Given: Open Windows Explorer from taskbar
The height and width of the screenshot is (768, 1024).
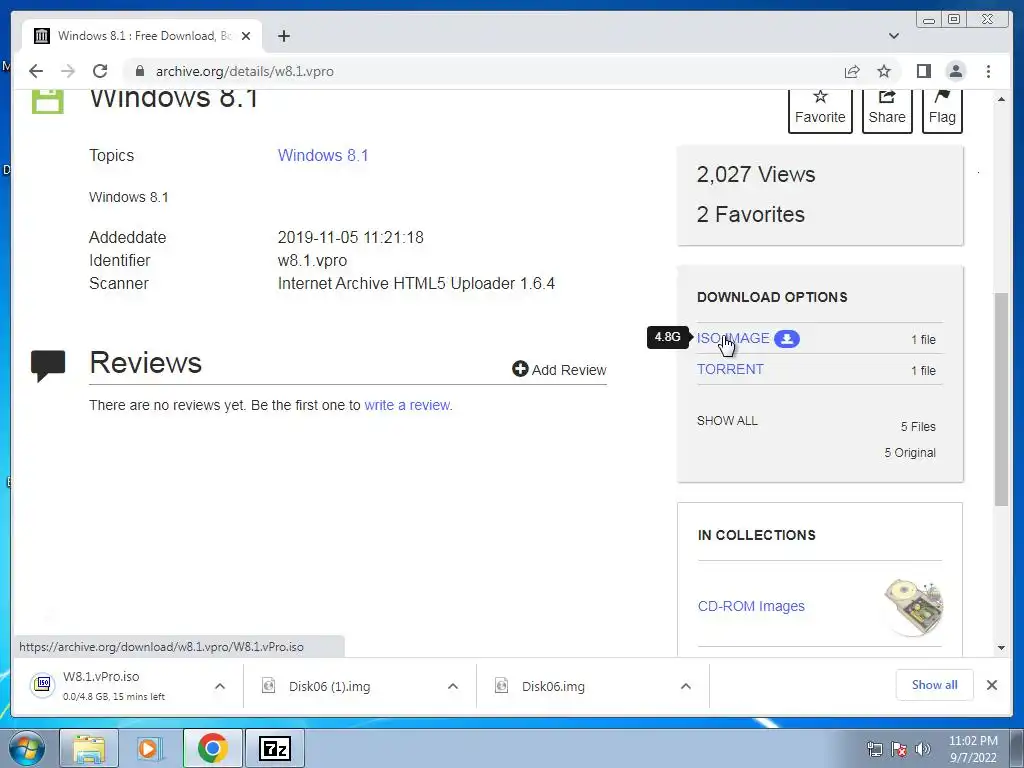Looking at the screenshot, I should [89, 748].
